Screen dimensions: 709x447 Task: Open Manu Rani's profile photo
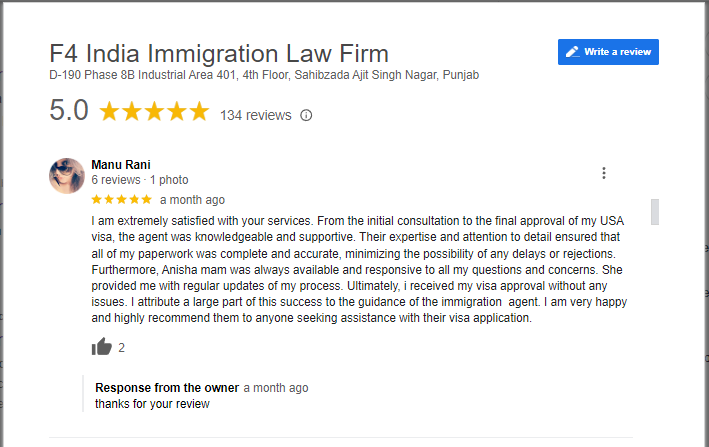click(67, 176)
